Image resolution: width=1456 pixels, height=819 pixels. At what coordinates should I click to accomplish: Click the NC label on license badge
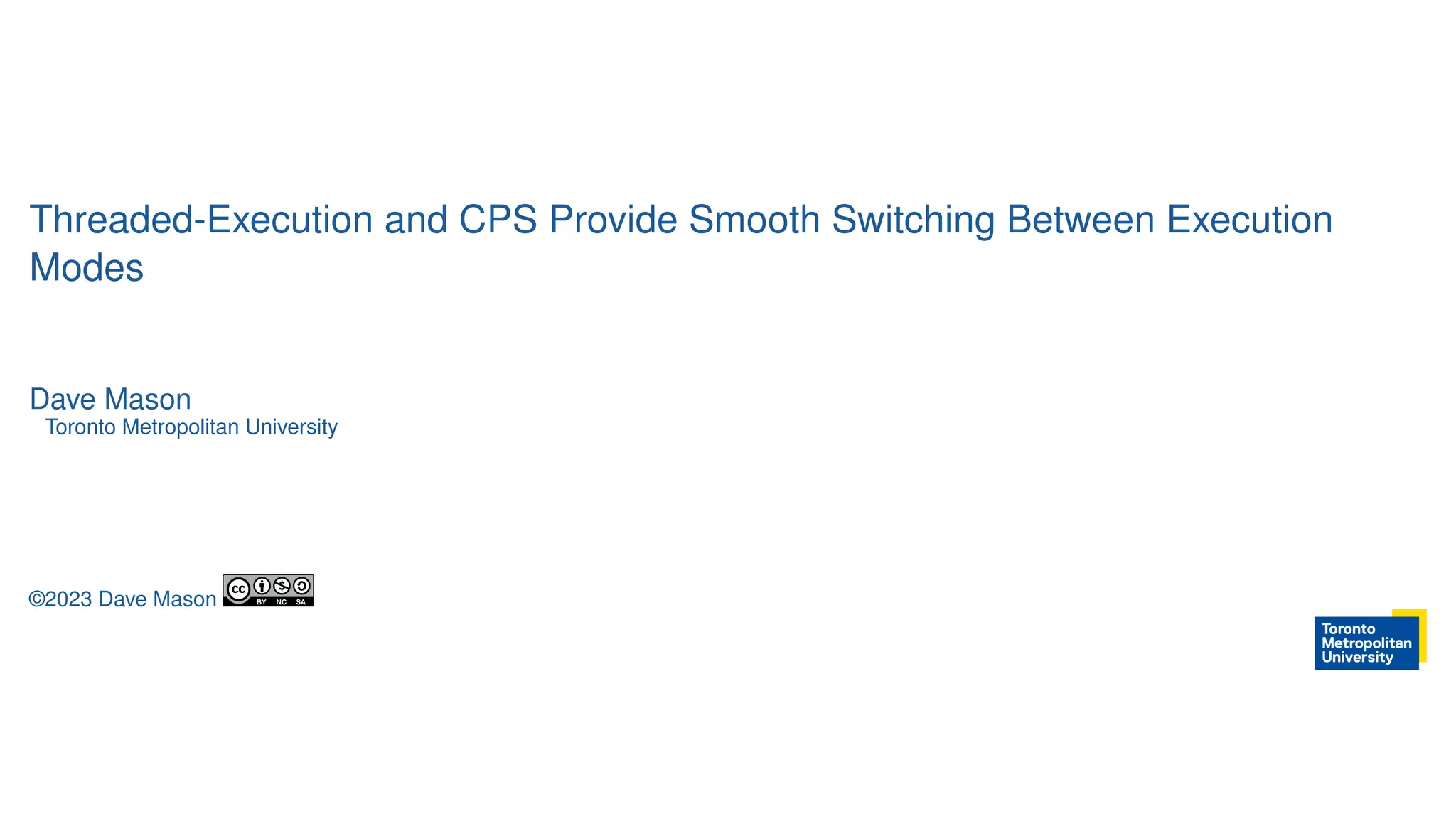tap(282, 602)
